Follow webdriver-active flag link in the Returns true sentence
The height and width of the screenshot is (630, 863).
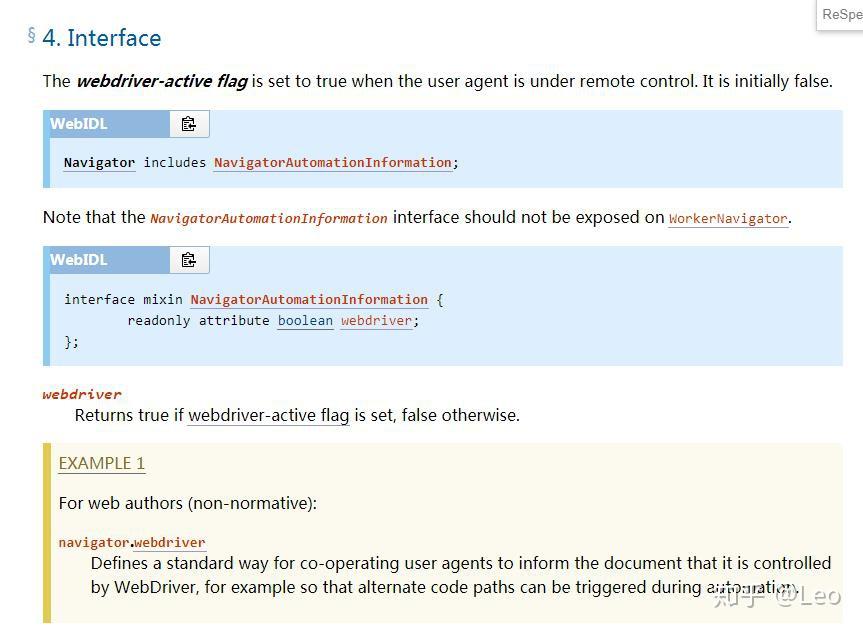tap(268, 415)
